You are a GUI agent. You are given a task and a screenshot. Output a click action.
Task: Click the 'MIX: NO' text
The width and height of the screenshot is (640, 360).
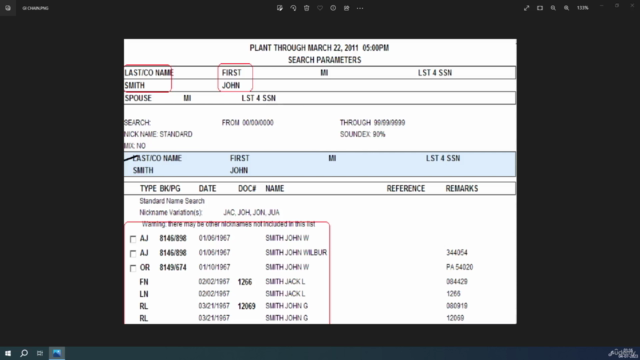click(x=135, y=146)
